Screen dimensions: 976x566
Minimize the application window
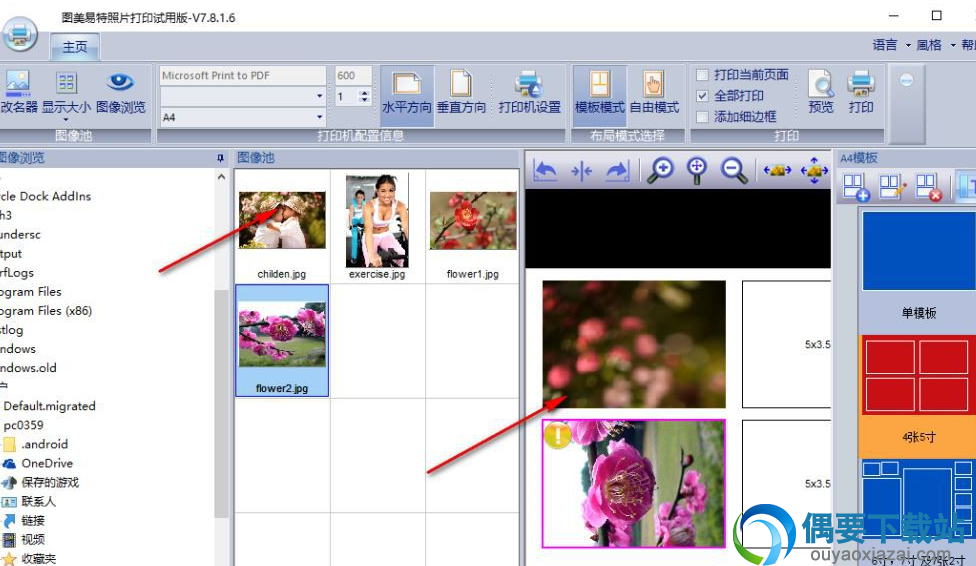point(894,16)
